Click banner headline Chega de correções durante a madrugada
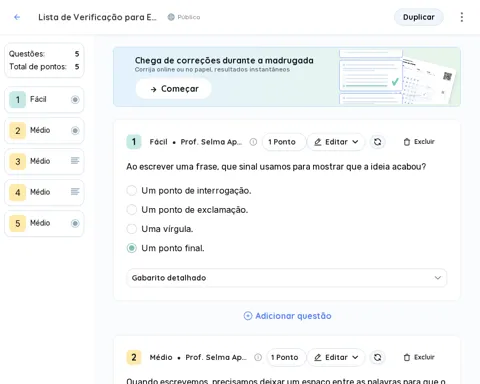480x384 pixels. click(224, 60)
